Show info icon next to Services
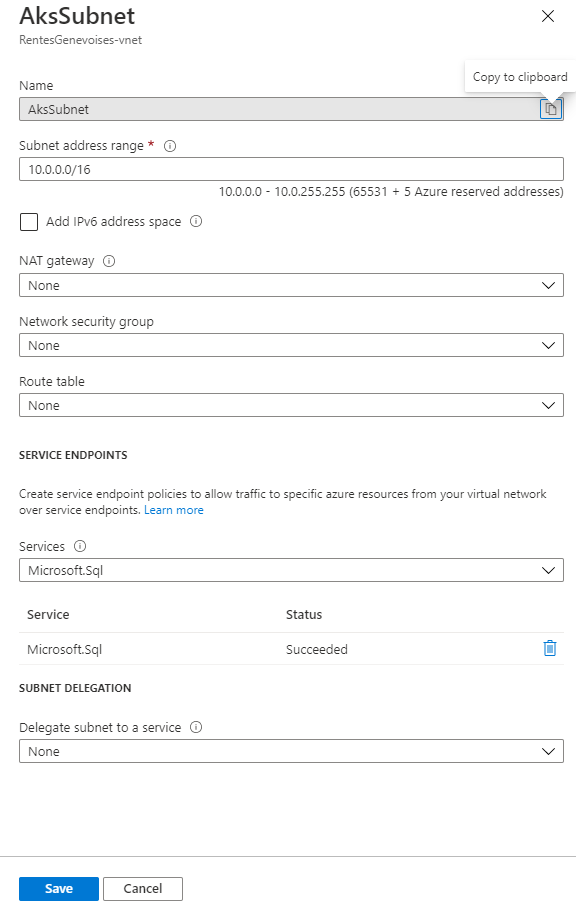The width and height of the screenshot is (576, 907). pos(80,546)
